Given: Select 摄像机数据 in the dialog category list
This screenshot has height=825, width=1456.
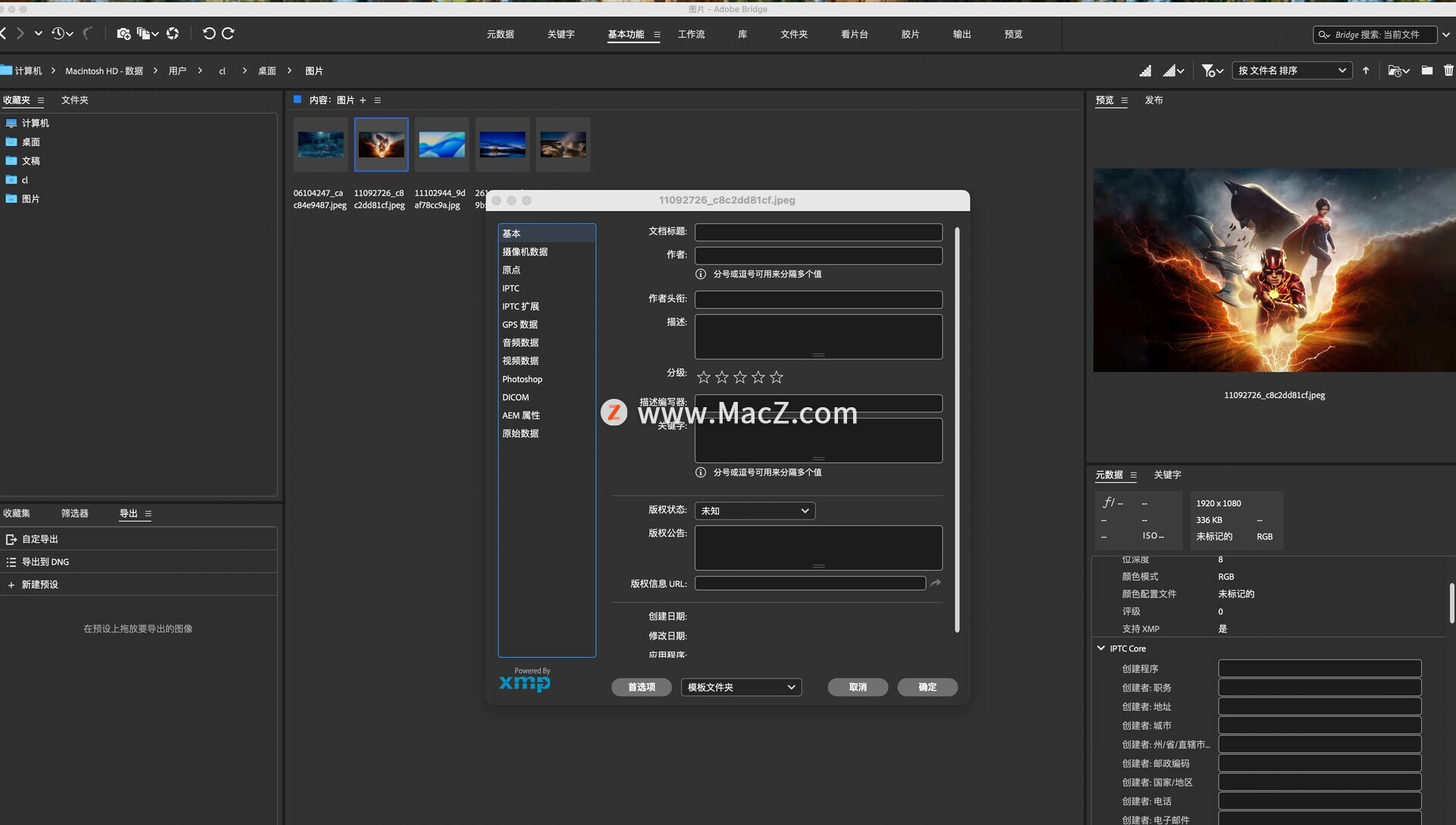Looking at the screenshot, I should tap(547, 252).
